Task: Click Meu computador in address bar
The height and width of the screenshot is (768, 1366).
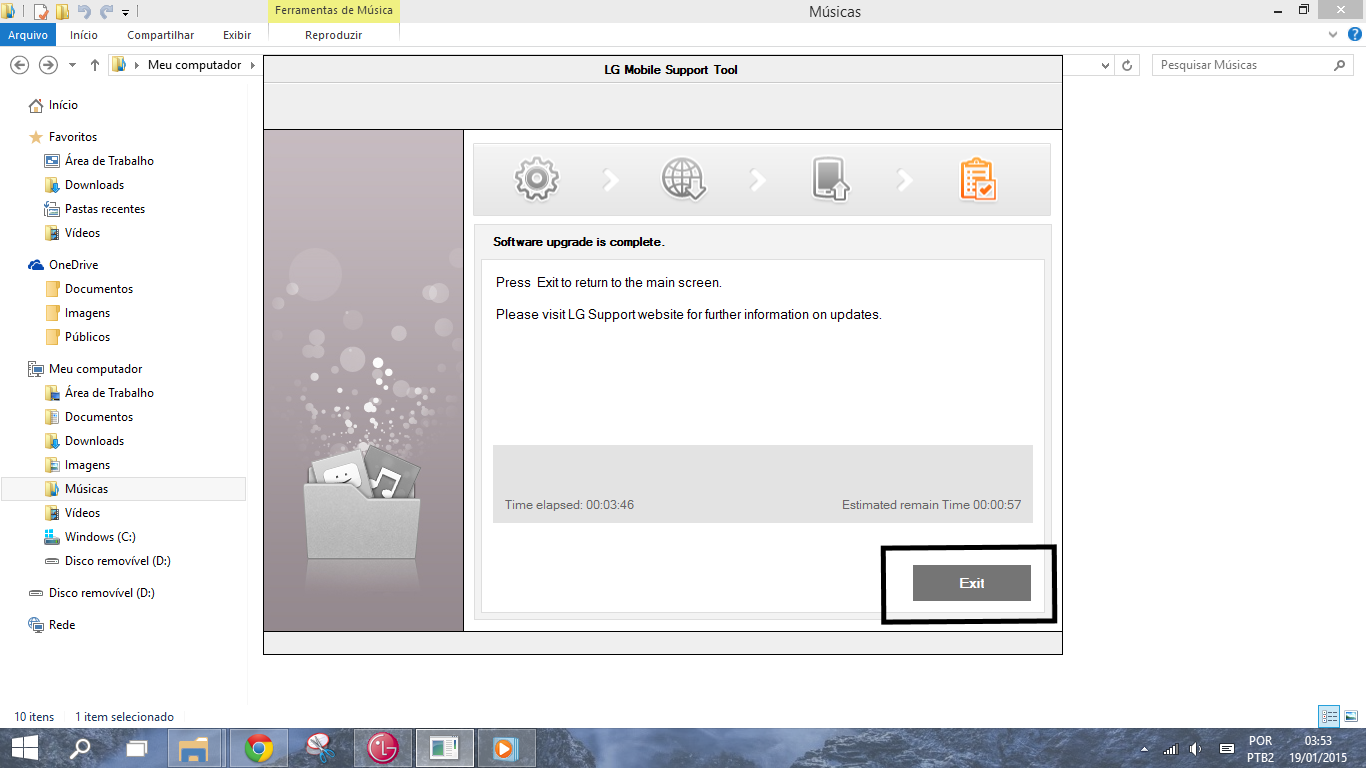Action: coord(194,65)
